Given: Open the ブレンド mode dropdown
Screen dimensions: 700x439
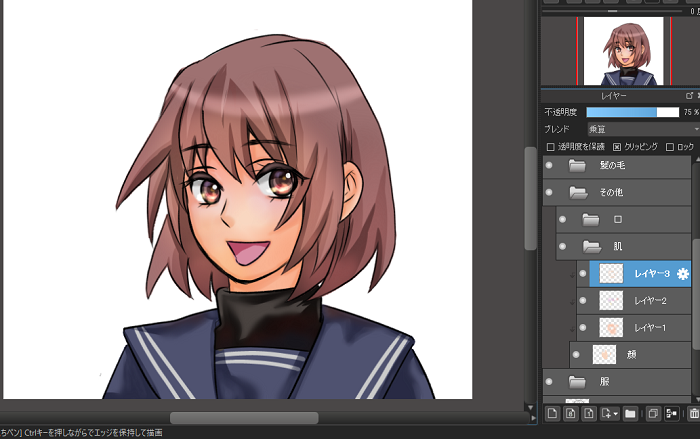Looking at the screenshot, I should 642,129.
